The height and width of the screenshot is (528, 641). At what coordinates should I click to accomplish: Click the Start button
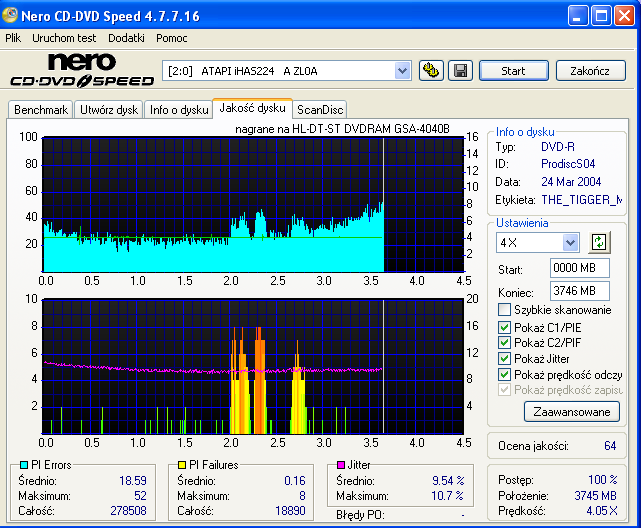[513, 71]
